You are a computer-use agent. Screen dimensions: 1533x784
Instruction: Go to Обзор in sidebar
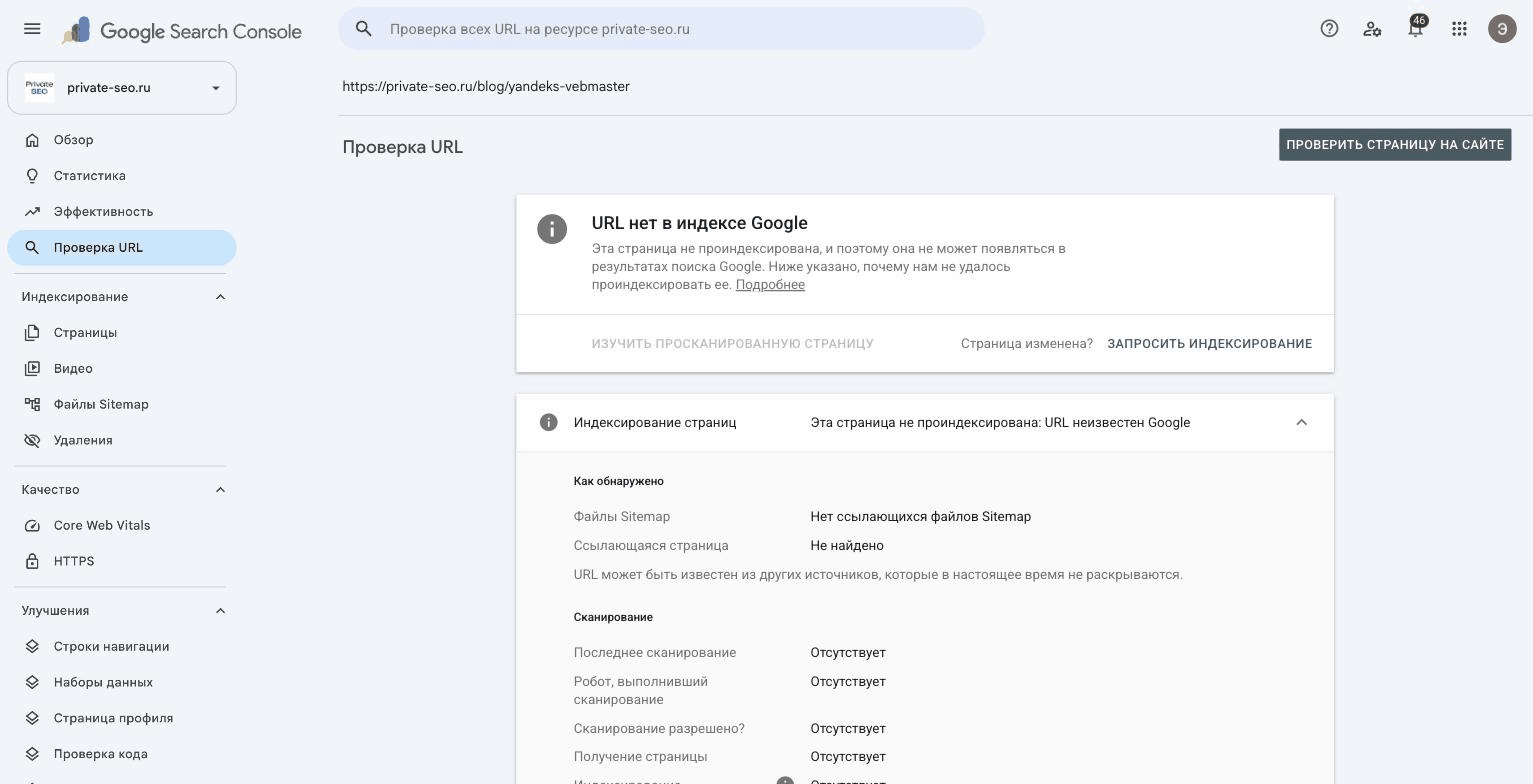pyautogui.click(x=122, y=140)
